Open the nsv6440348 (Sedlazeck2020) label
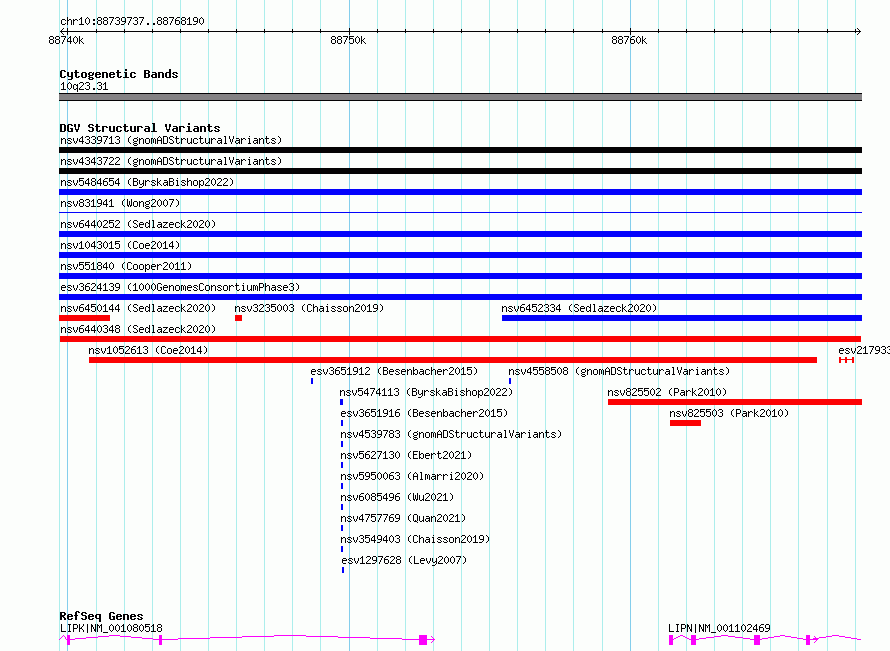Viewport: 890px width, 651px height. pyautogui.click(x=138, y=329)
